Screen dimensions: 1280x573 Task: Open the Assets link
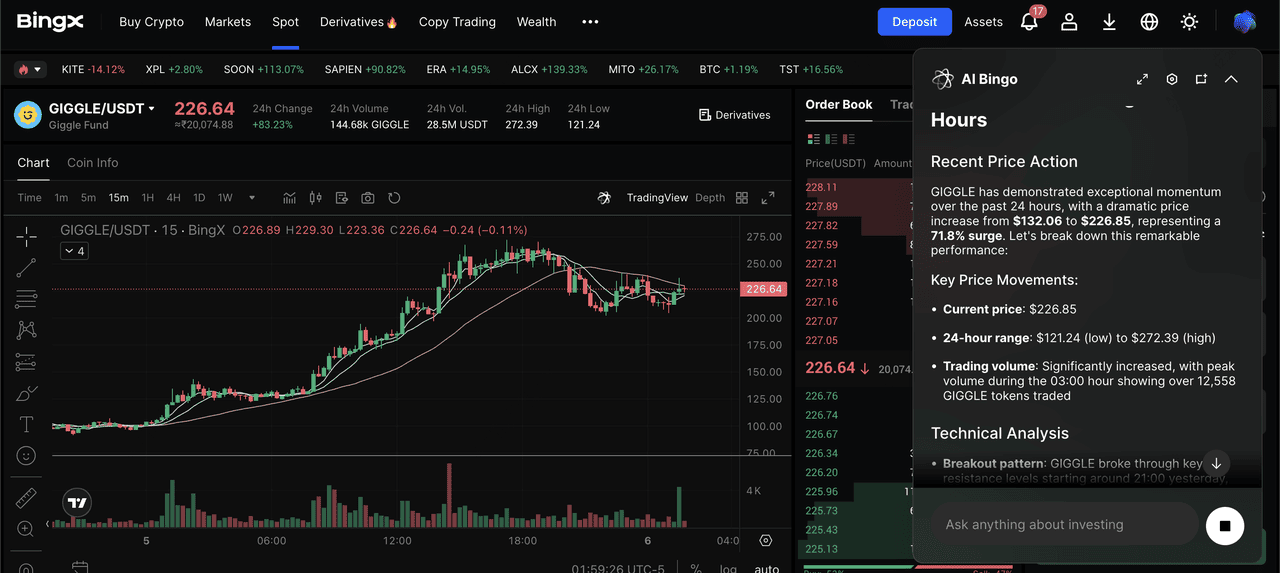coord(983,21)
